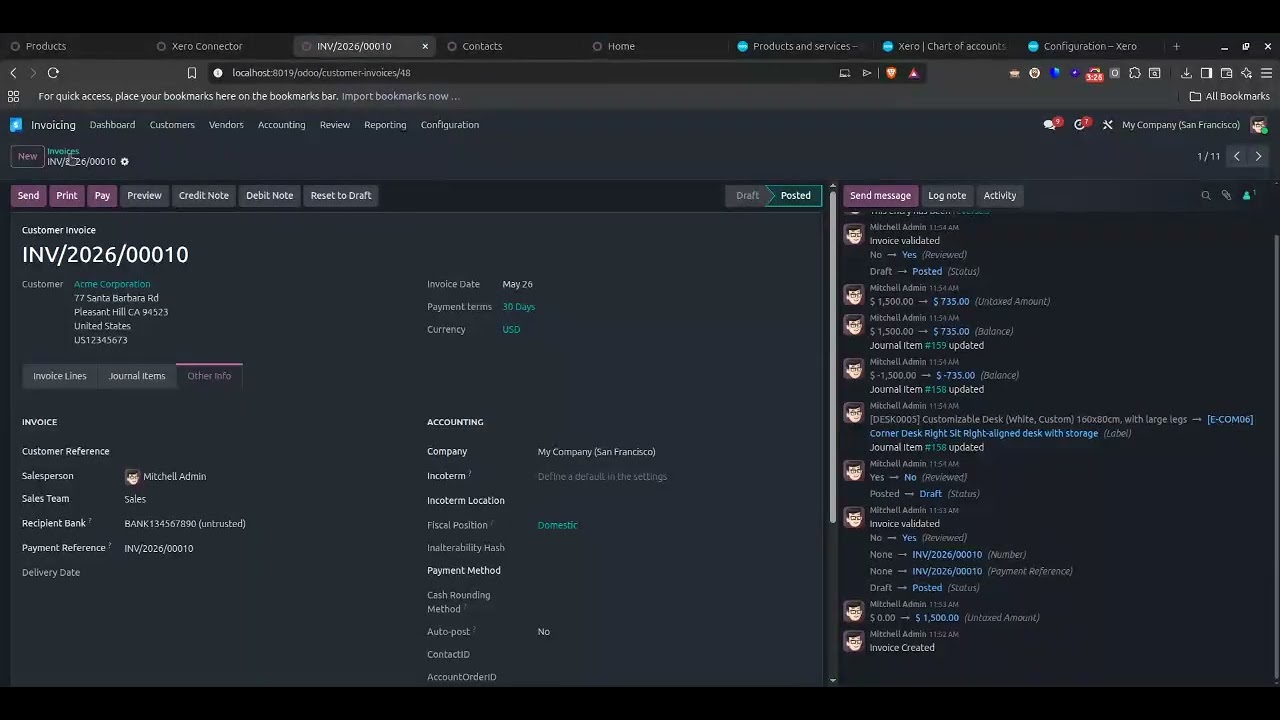Reload the browser page

(x=53, y=73)
